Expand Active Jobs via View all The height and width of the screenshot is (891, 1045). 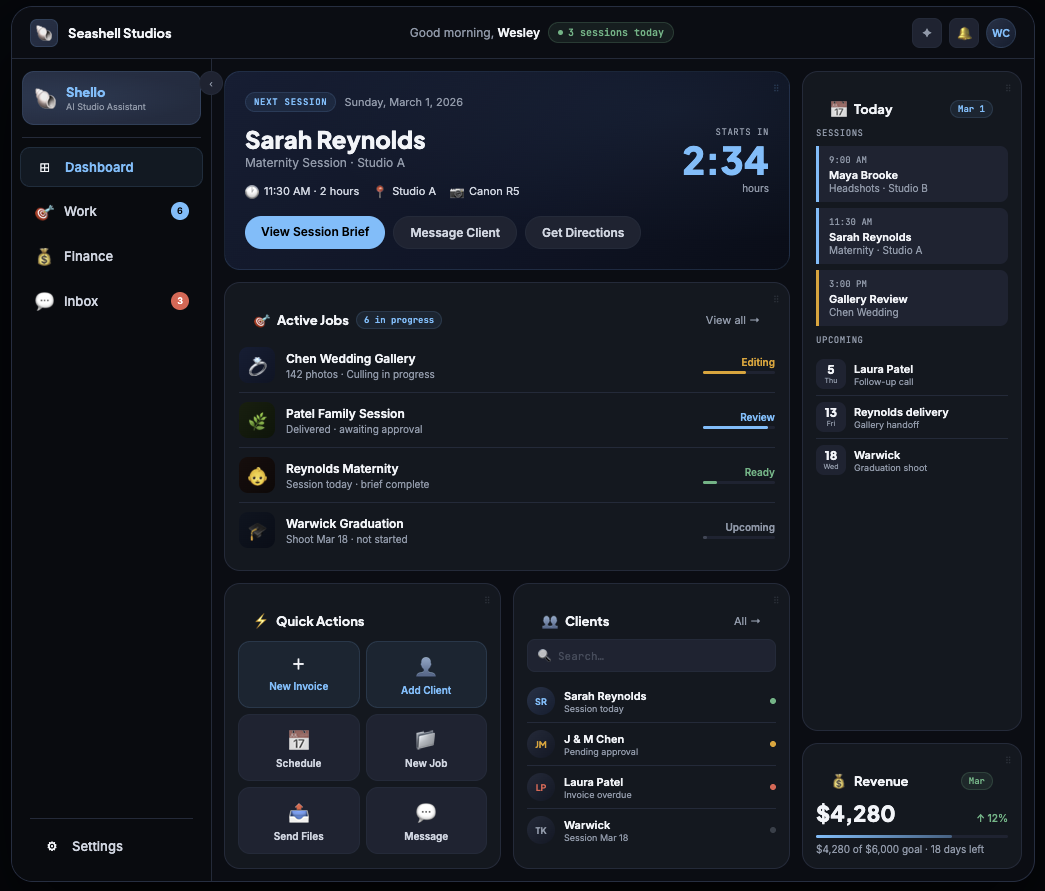tap(732, 321)
